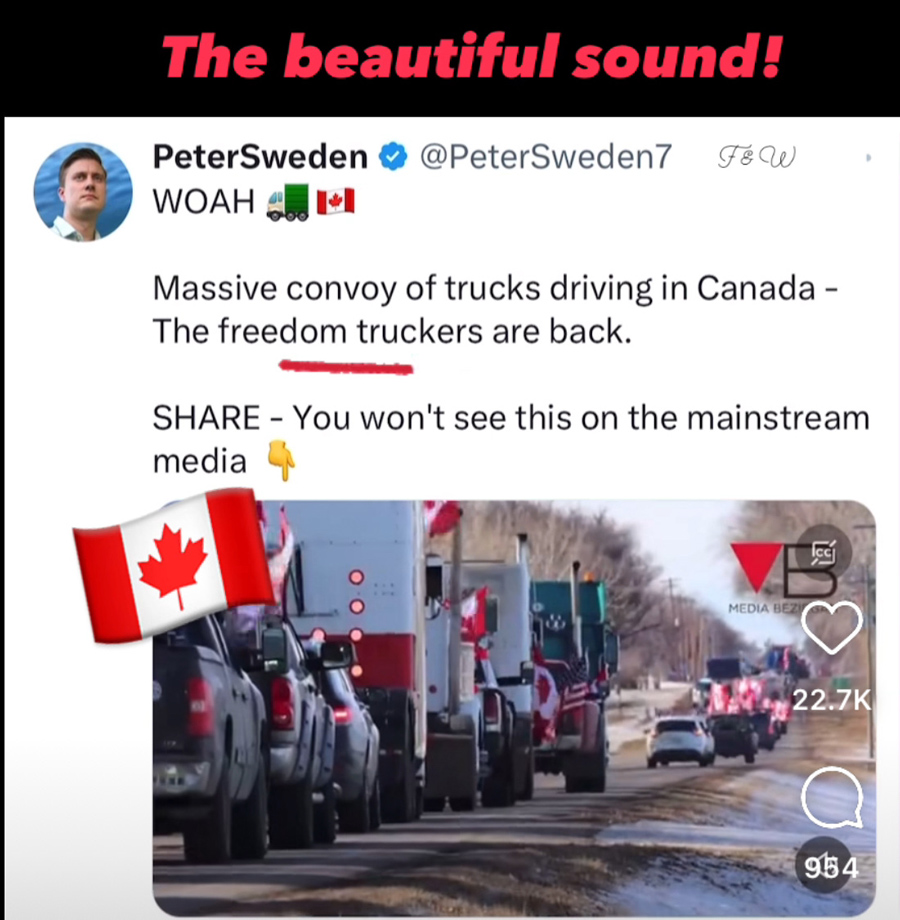This screenshot has width=900, height=920.
Task: Click the small Canada flag emoji after WOAH
Action: (x=336, y=201)
